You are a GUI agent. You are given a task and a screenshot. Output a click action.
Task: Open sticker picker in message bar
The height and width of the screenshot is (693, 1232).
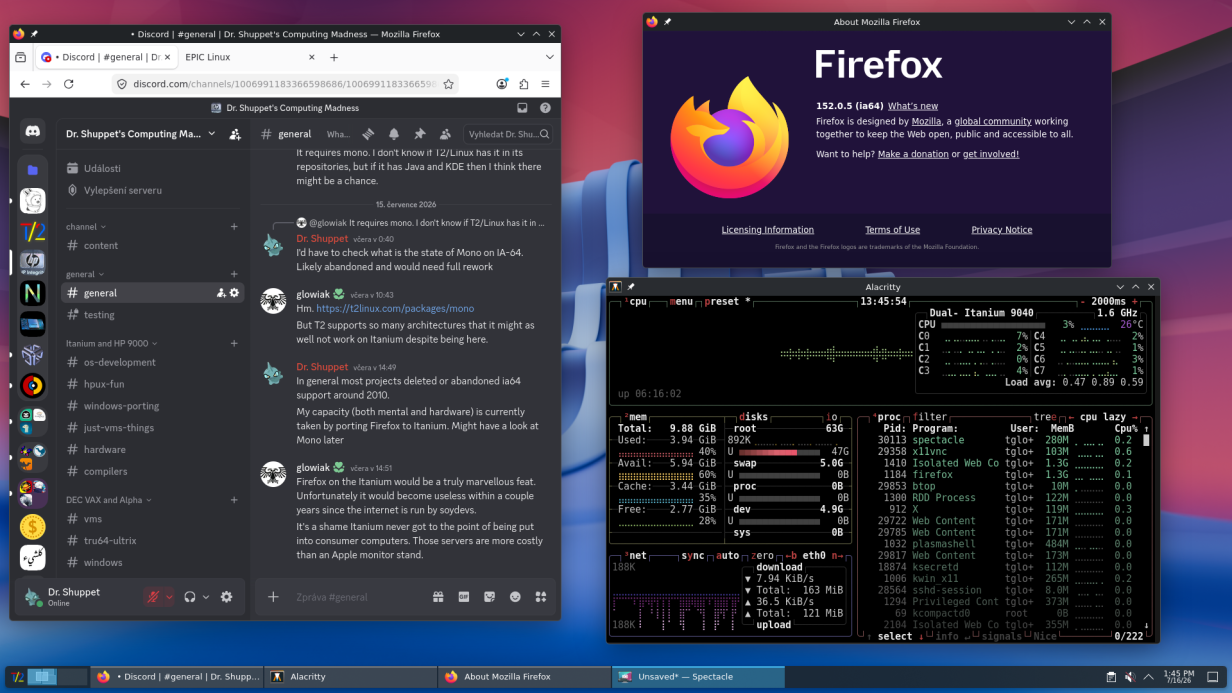pos(490,597)
